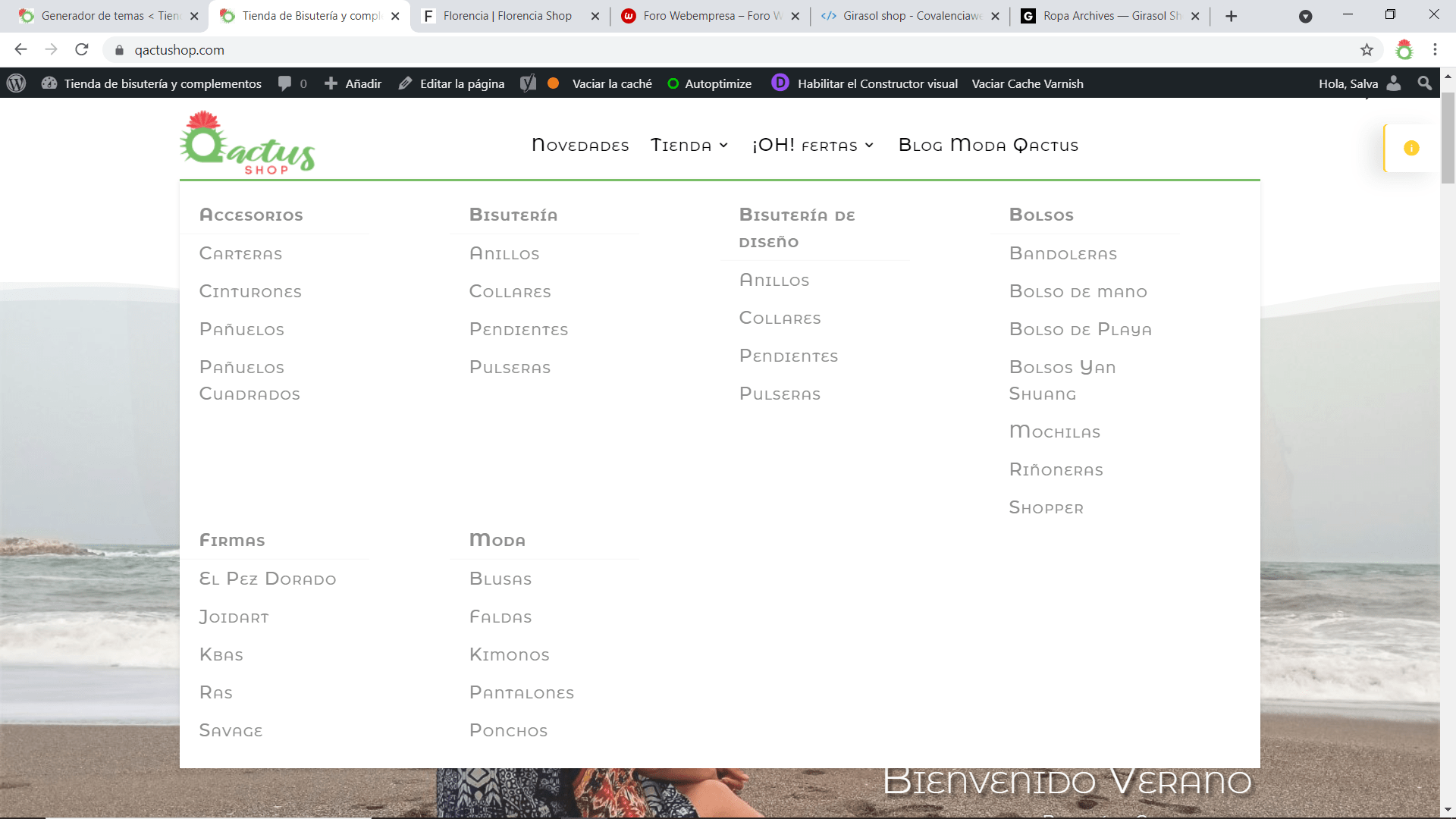1456x819 pixels.
Task: Expand the ¡OH! fertas menu chevron
Action: tap(869, 145)
